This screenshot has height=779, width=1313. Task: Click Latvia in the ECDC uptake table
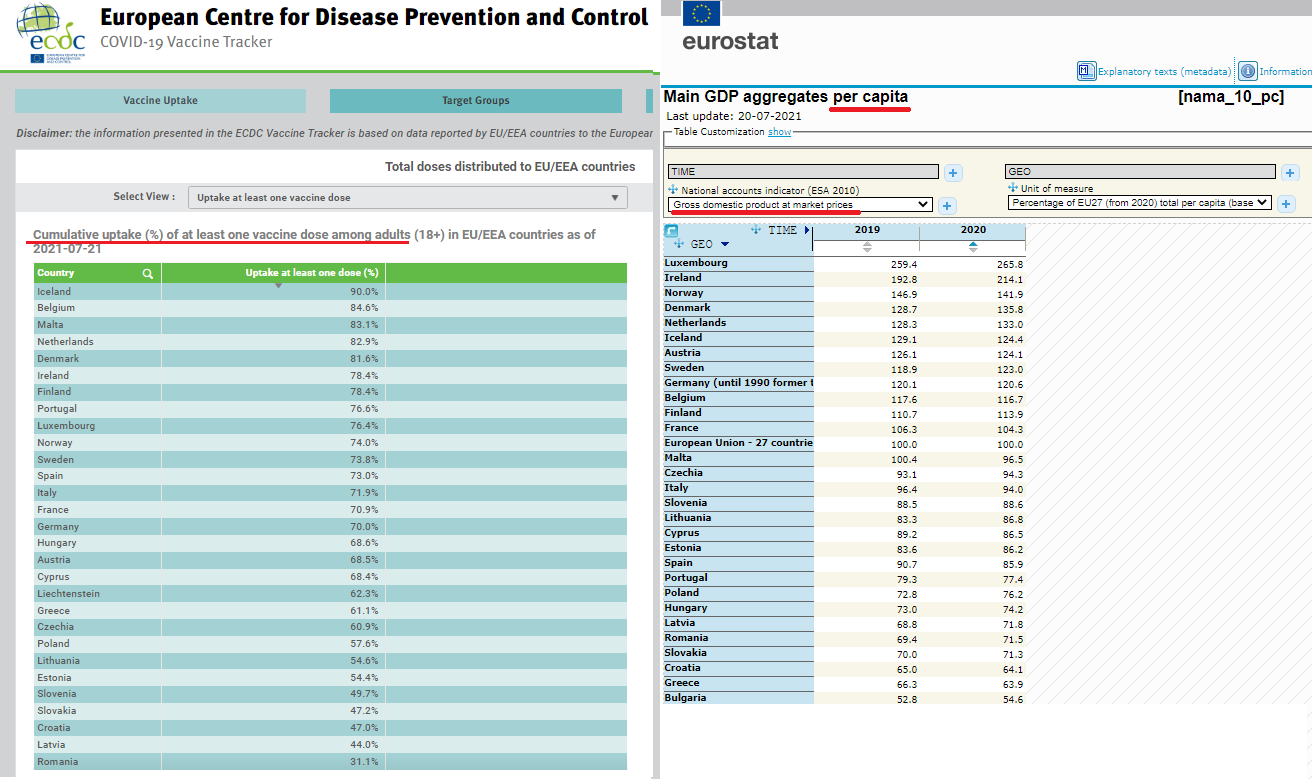51,745
